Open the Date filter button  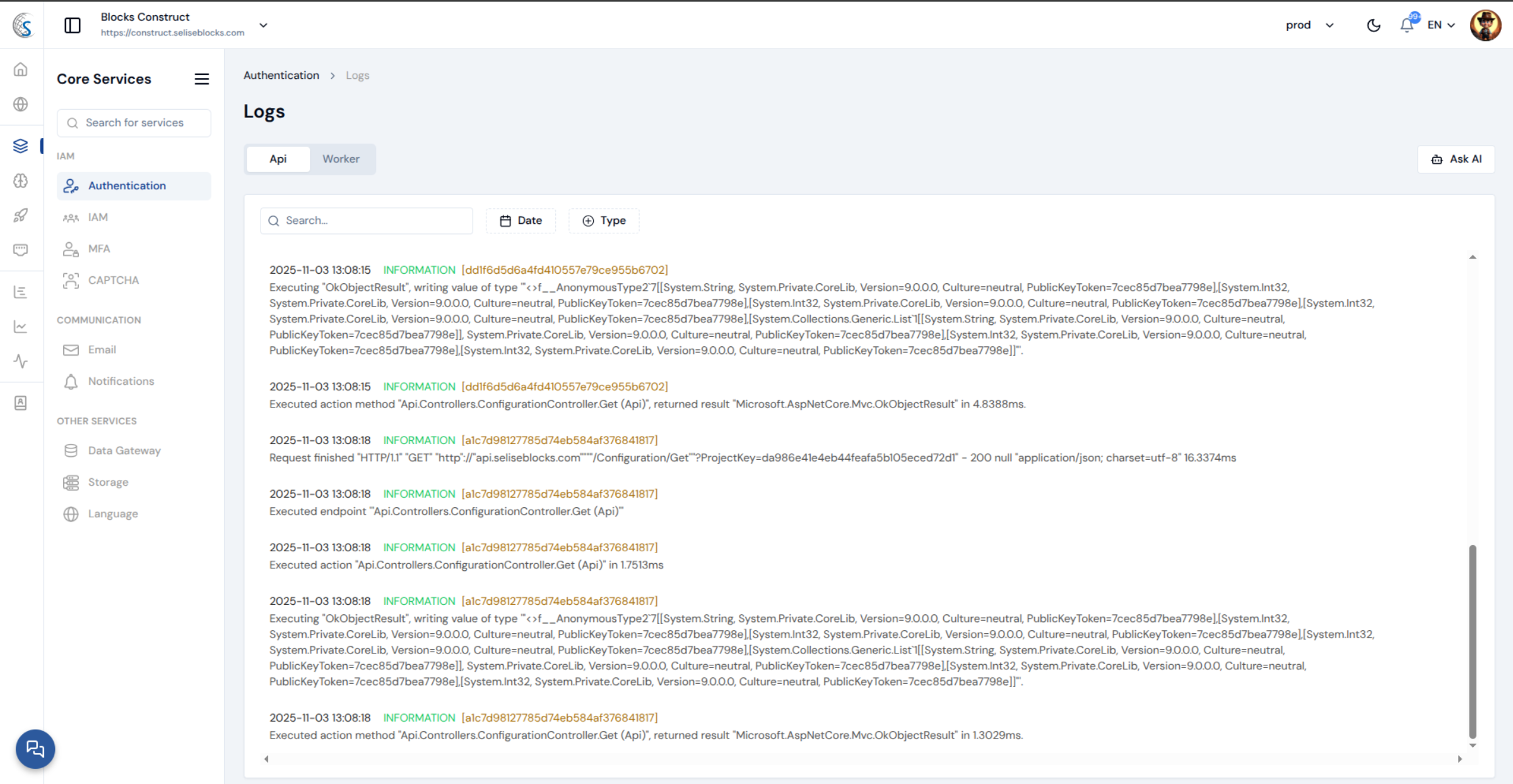point(521,221)
